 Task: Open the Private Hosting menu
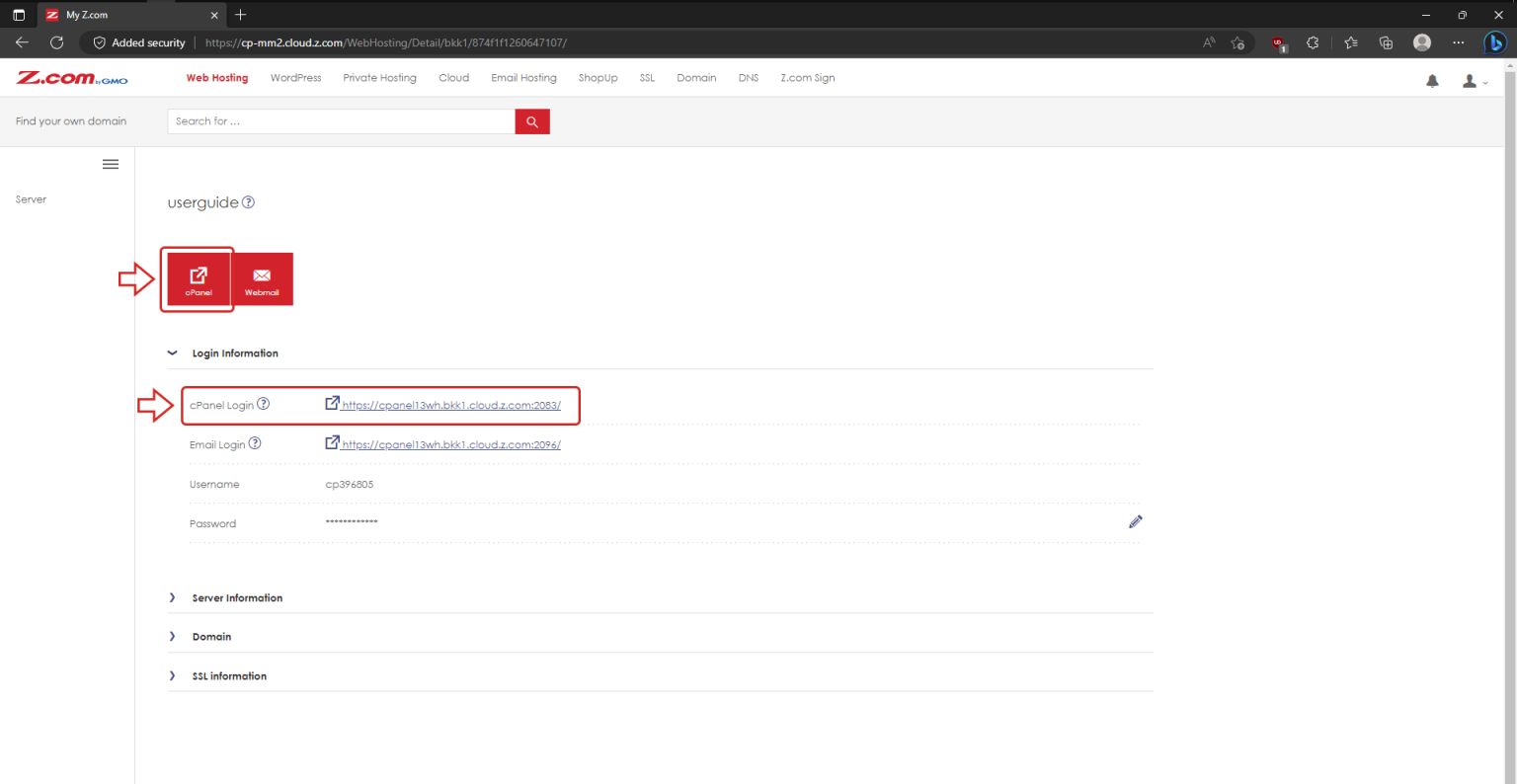[x=380, y=78]
